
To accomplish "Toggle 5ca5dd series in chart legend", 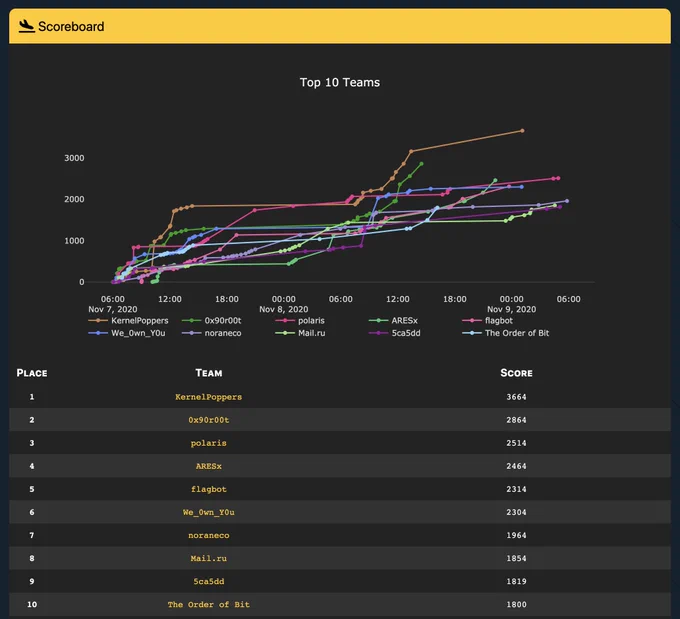I will point(395,333).
